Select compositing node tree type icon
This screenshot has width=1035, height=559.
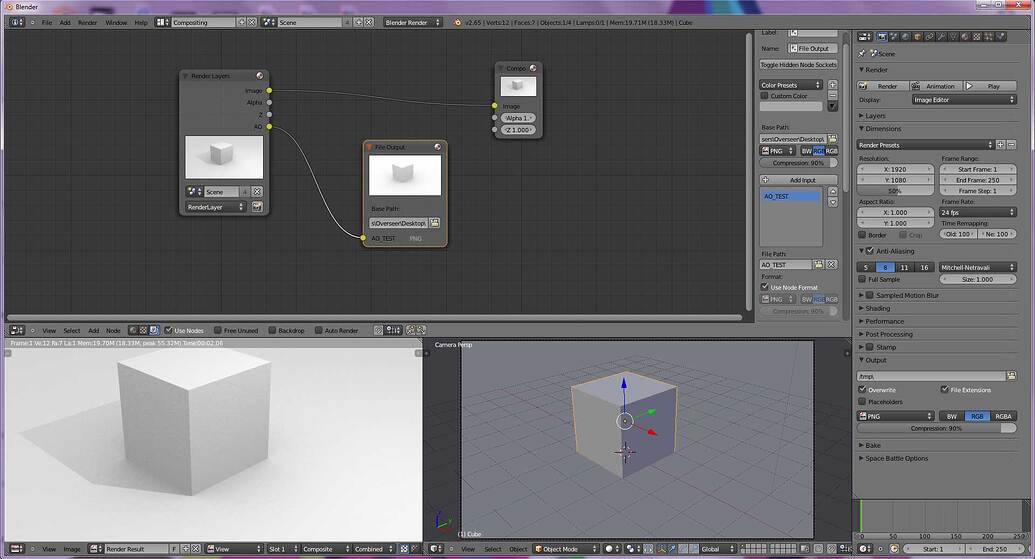[x=154, y=330]
